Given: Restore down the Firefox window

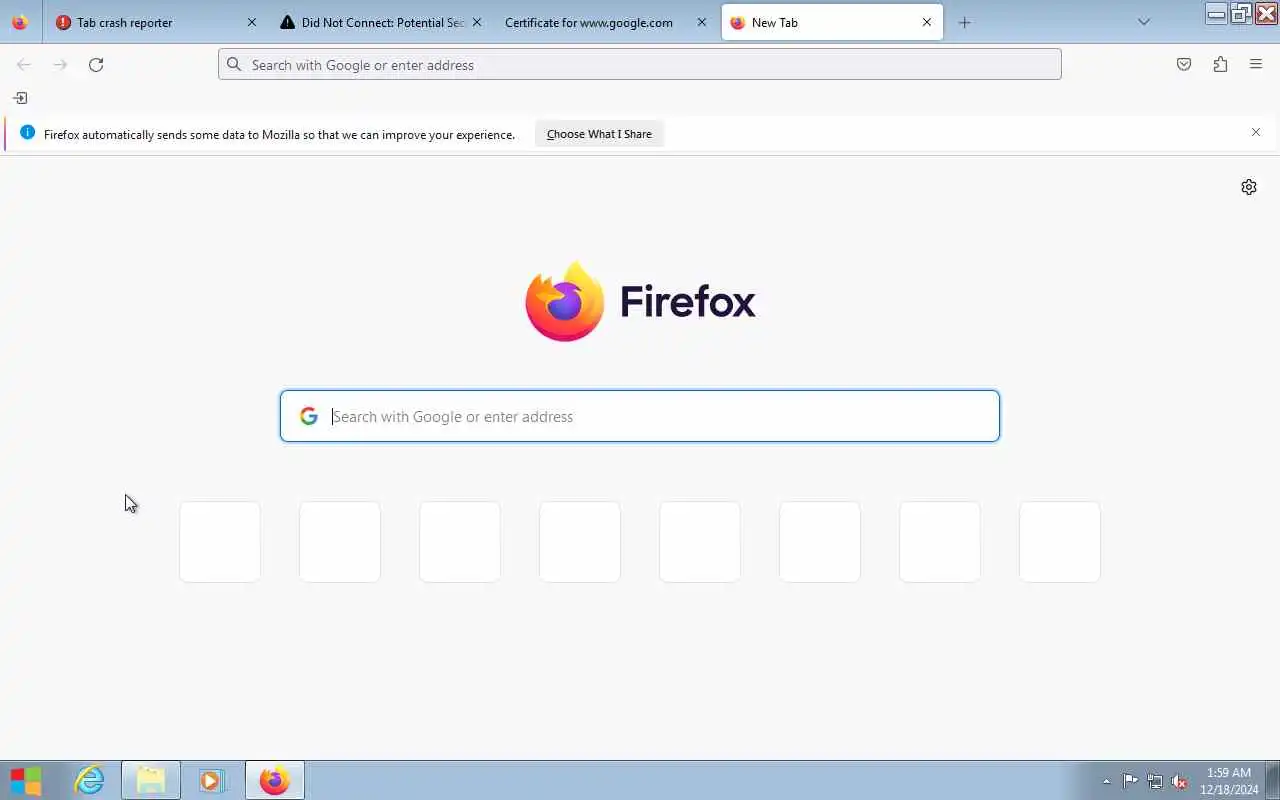Looking at the screenshot, I should tap(1241, 13).
